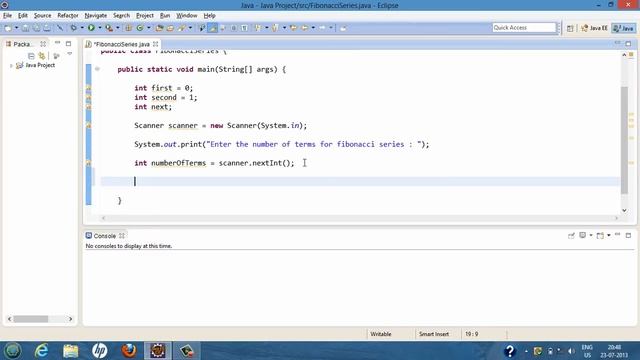This screenshot has height=360, width=640.
Task: Select the FibonacciSeries.java editor tab
Action: pyautogui.click(x=121, y=44)
